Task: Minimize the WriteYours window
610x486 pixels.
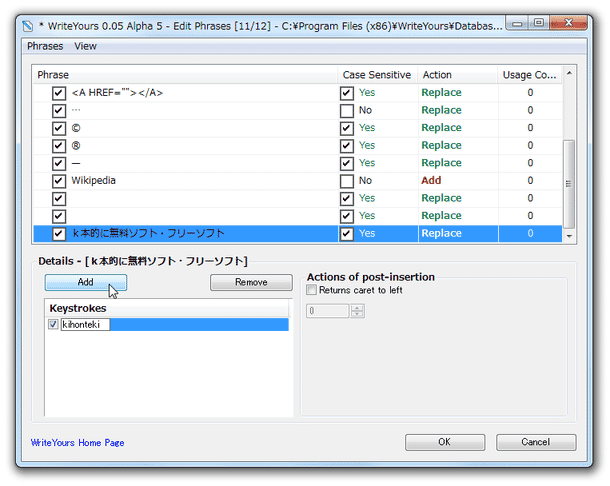Action: pyautogui.click(x=517, y=23)
